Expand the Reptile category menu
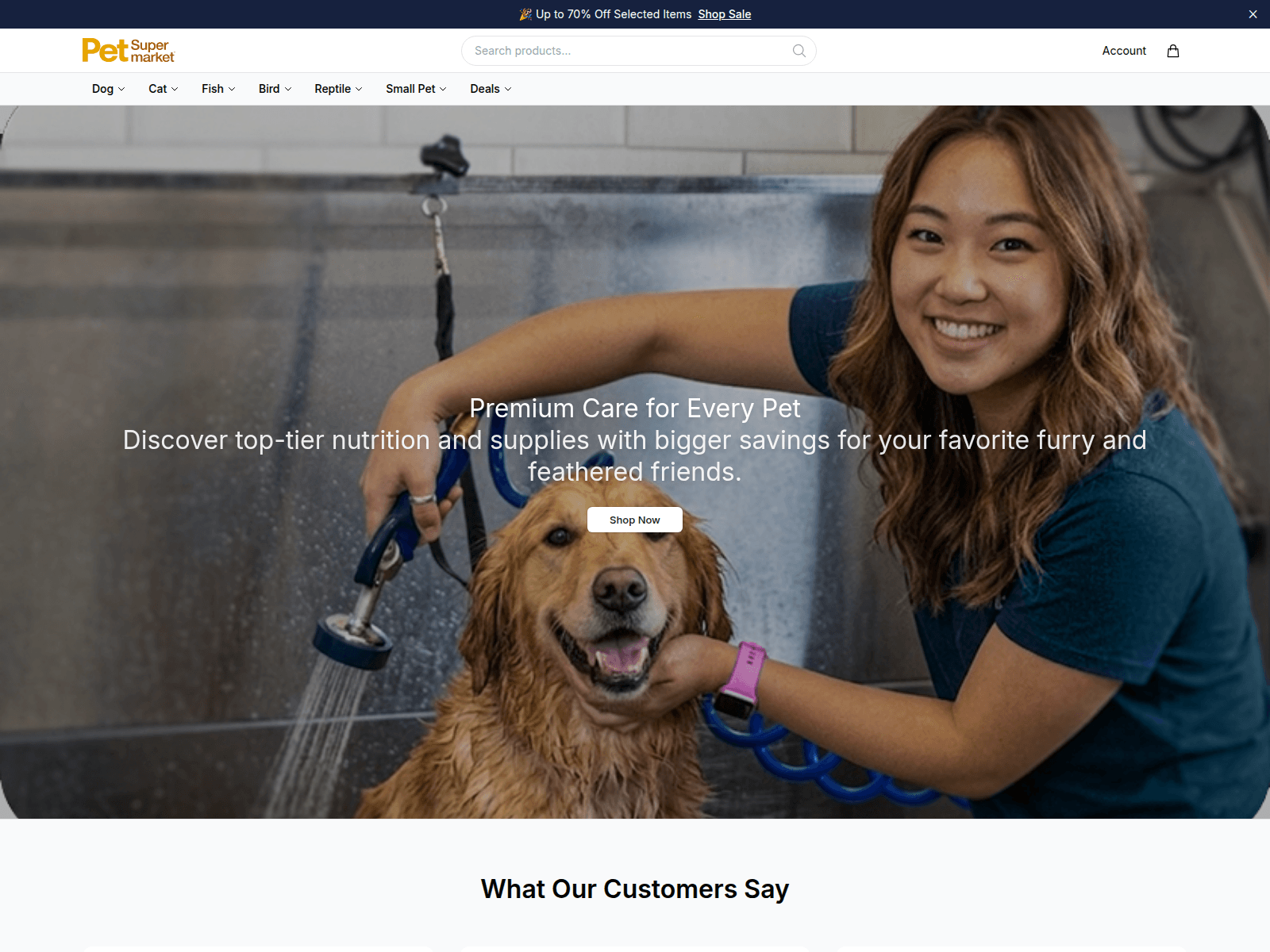1270x952 pixels. coord(338,89)
